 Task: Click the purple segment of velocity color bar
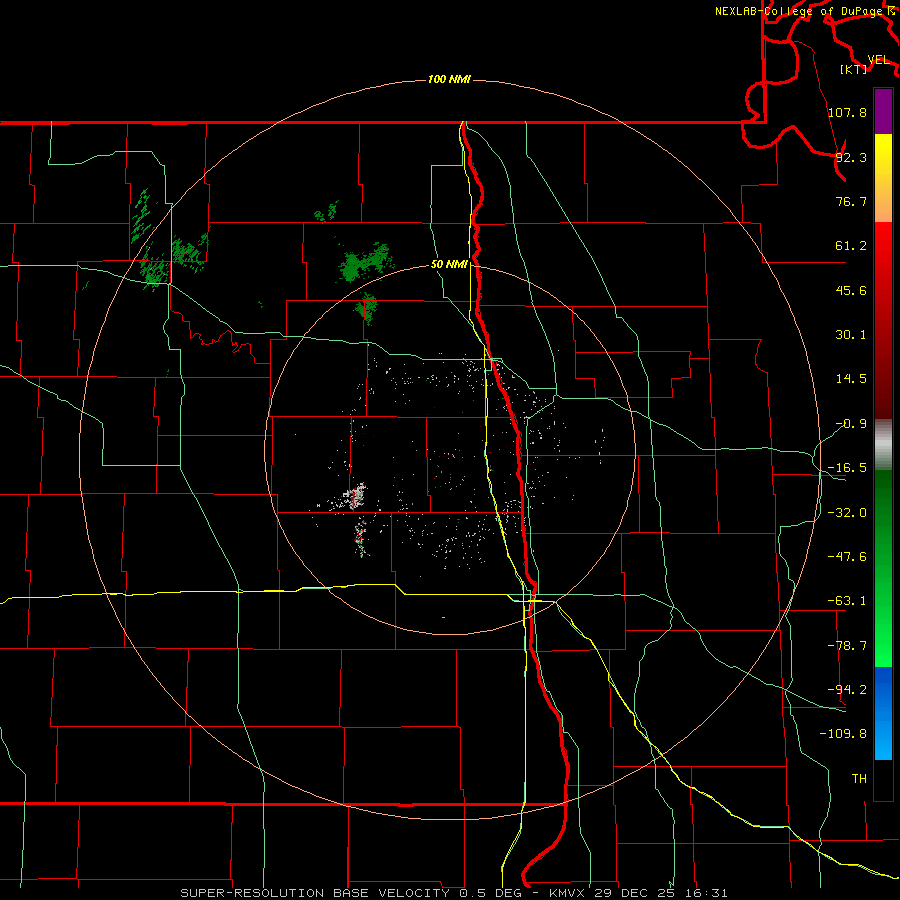[x=883, y=111]
